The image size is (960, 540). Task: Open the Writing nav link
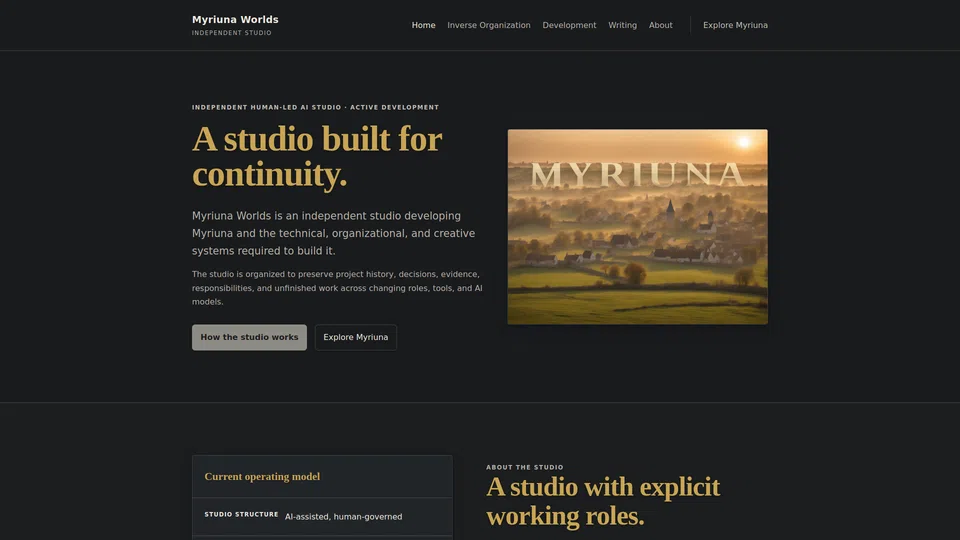(x=622, y=25)
